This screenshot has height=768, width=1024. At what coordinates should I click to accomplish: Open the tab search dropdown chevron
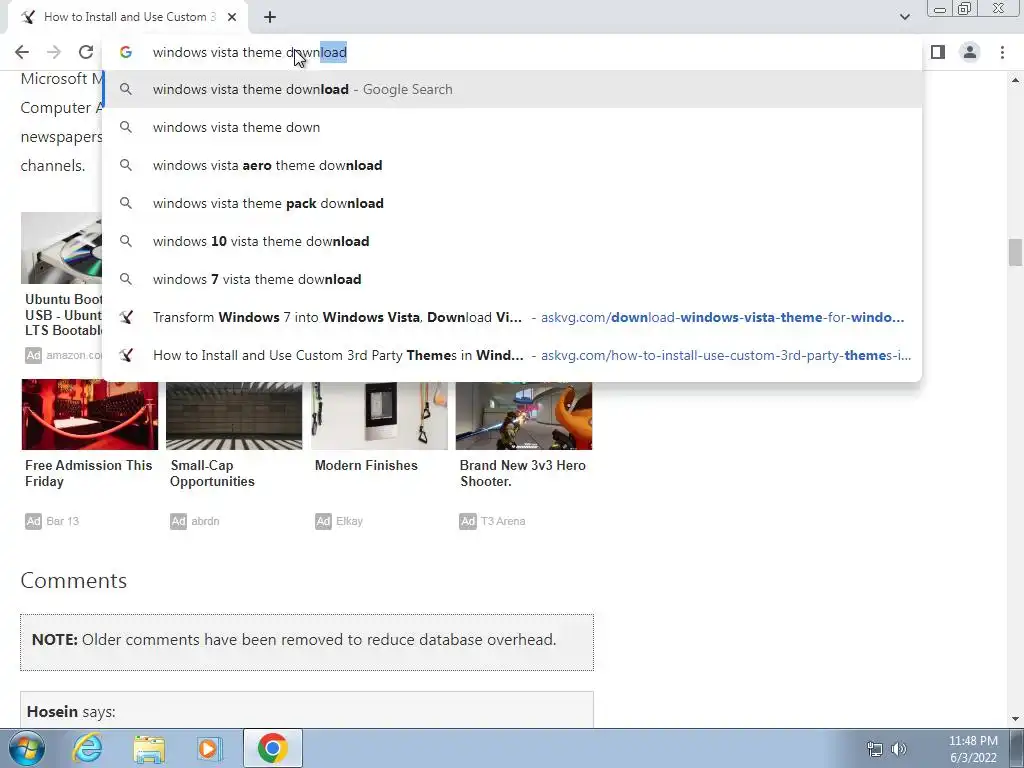904,17
